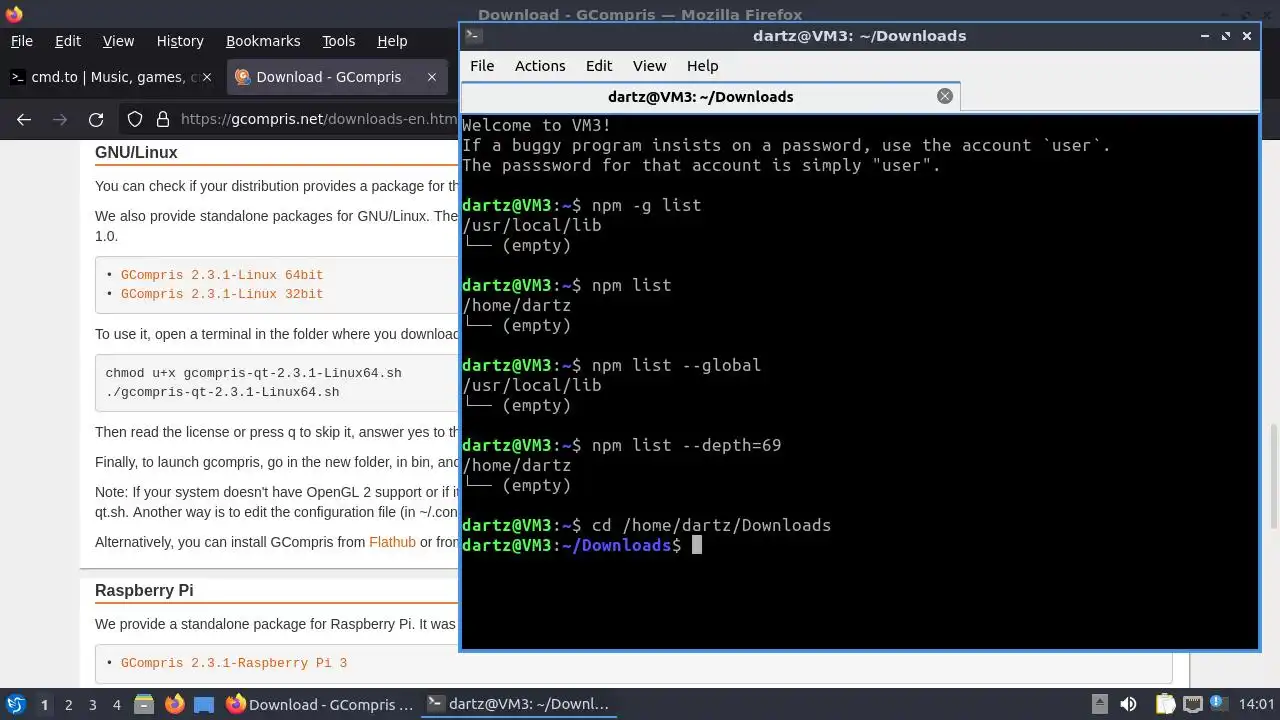
Task: Open the removable media eject tray icon
Action: [x=1099, y=704]
